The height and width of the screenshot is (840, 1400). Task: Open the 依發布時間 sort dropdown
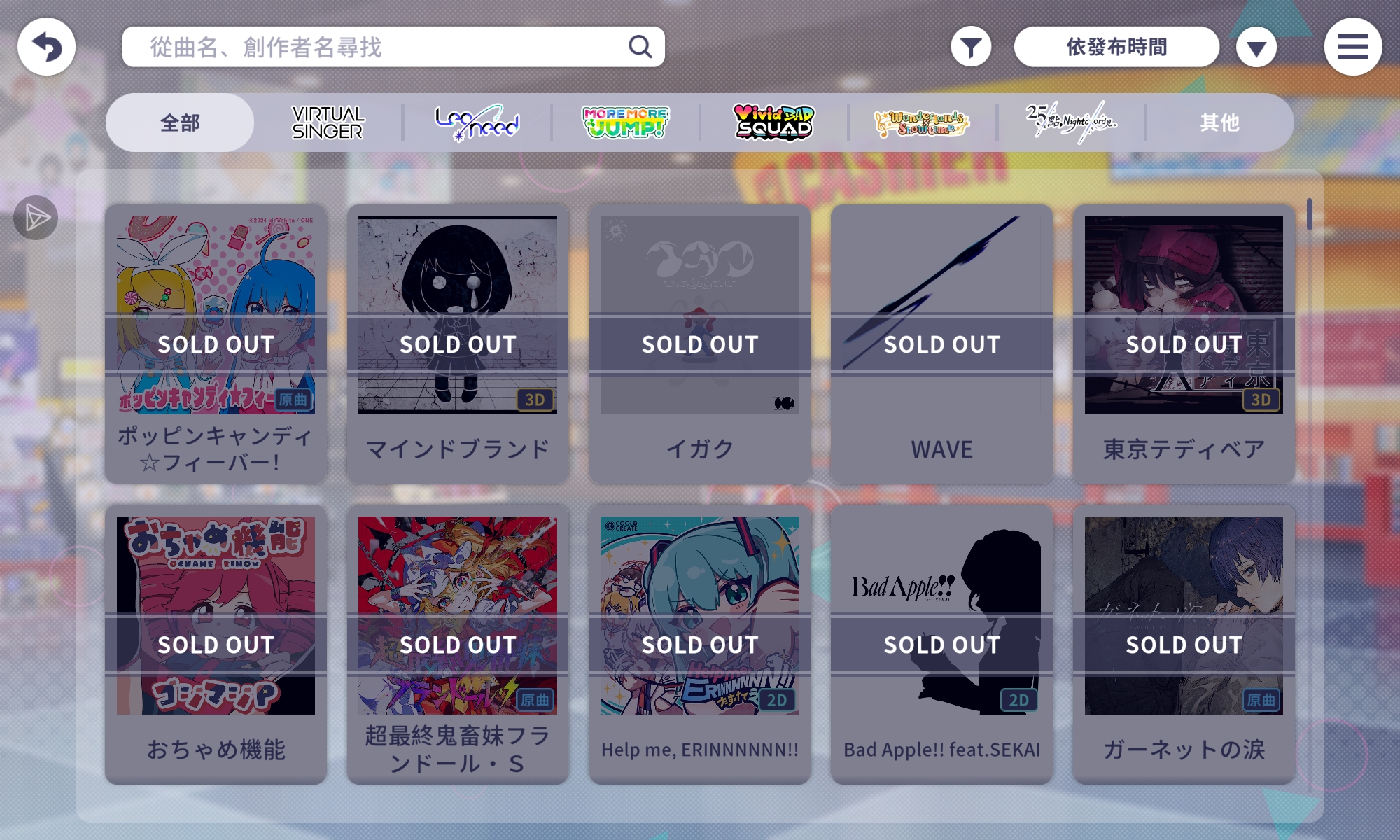[1116, 47]
